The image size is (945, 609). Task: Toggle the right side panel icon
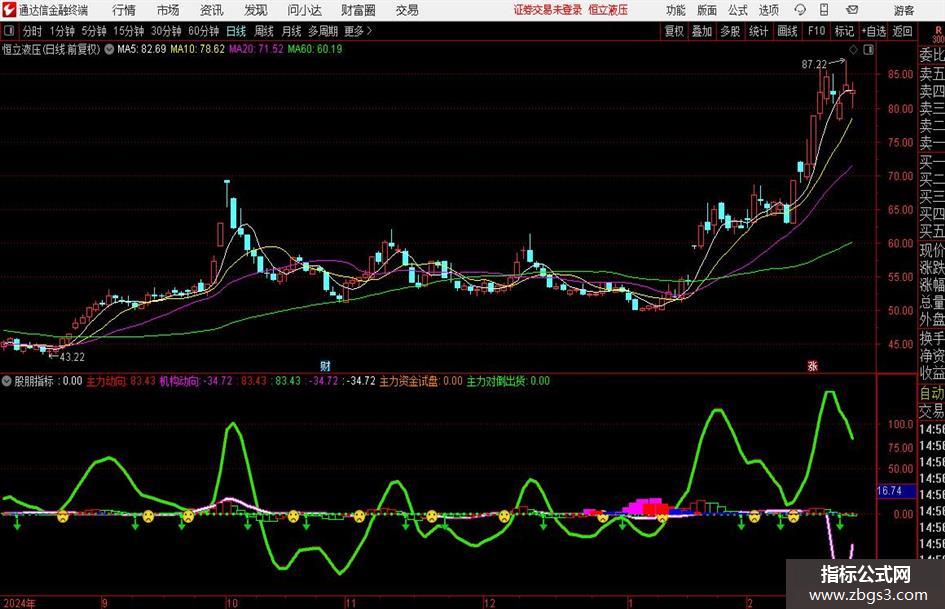point(868,50)
